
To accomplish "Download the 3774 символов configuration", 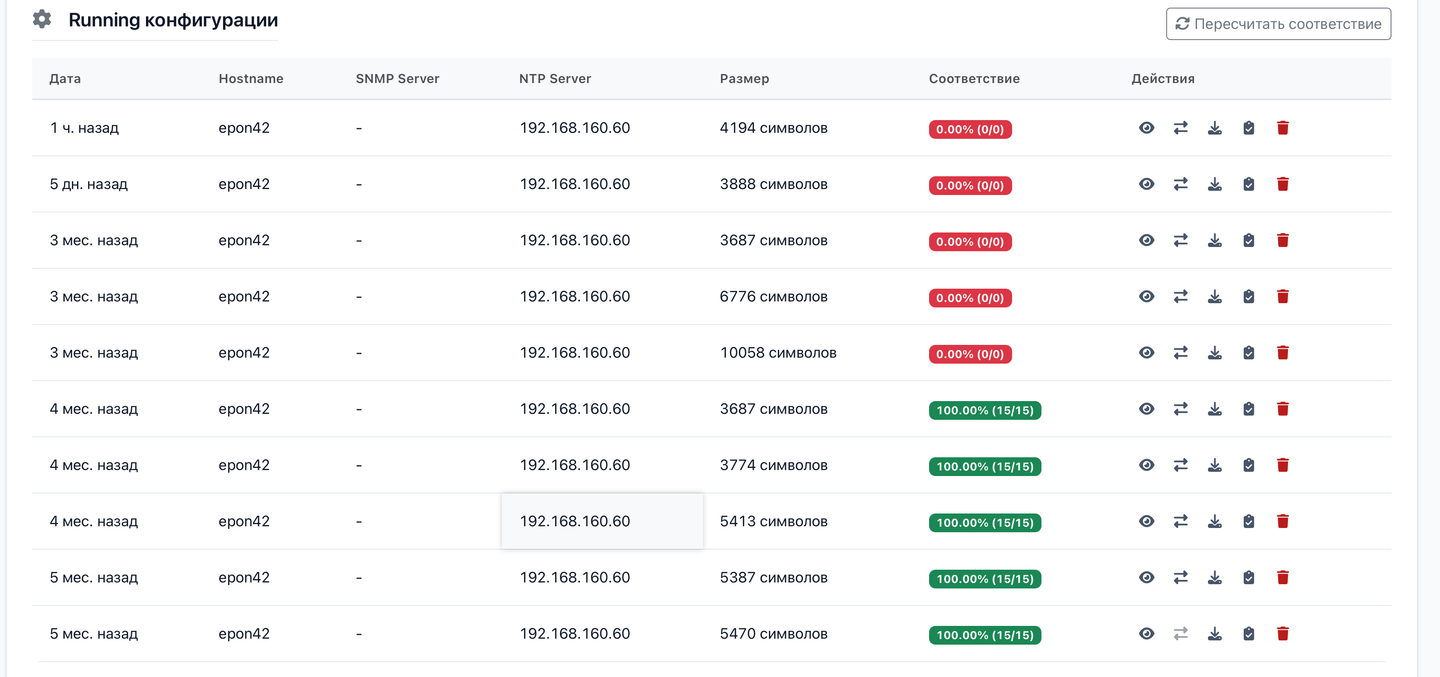I will [x=1215, y=465].
